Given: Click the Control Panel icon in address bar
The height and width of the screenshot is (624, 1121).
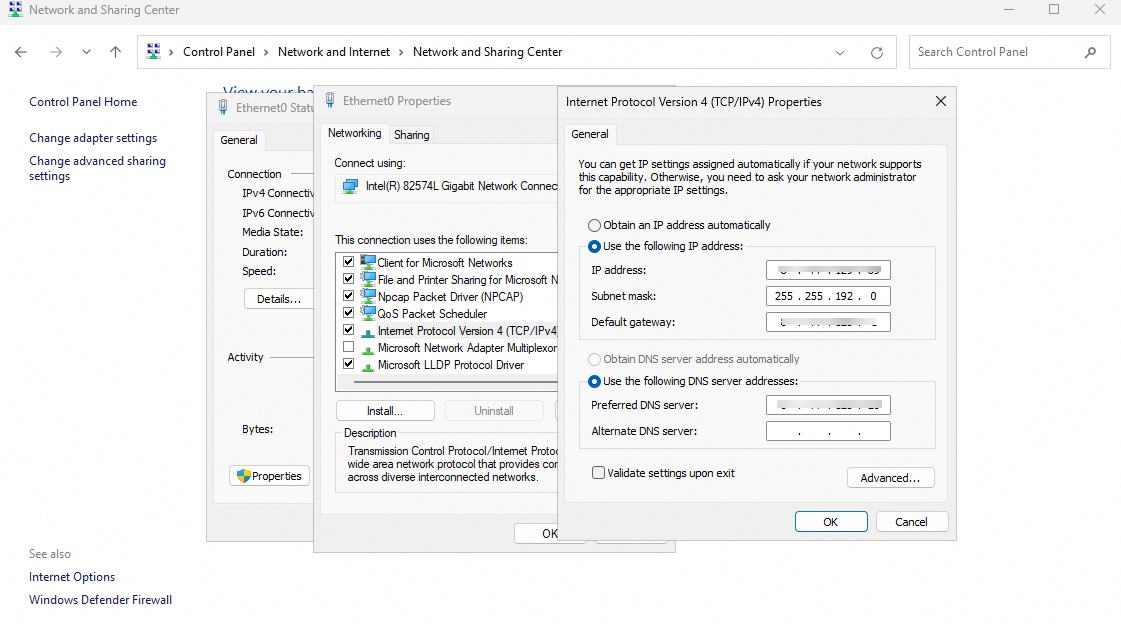Looking at the screenshot, I should click(153, 51).
